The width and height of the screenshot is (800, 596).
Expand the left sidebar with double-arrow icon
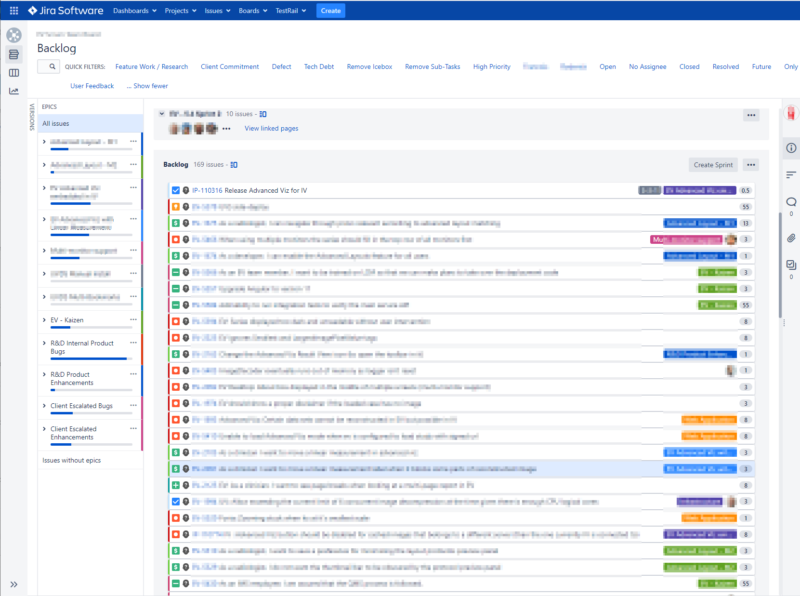click(x=14, y=584)
